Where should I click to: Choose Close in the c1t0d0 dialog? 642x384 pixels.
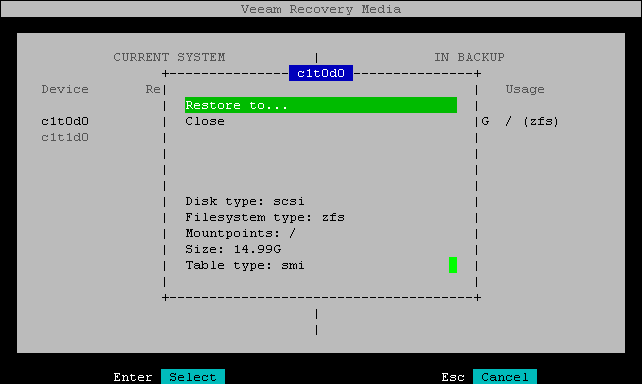coord(205,122)
